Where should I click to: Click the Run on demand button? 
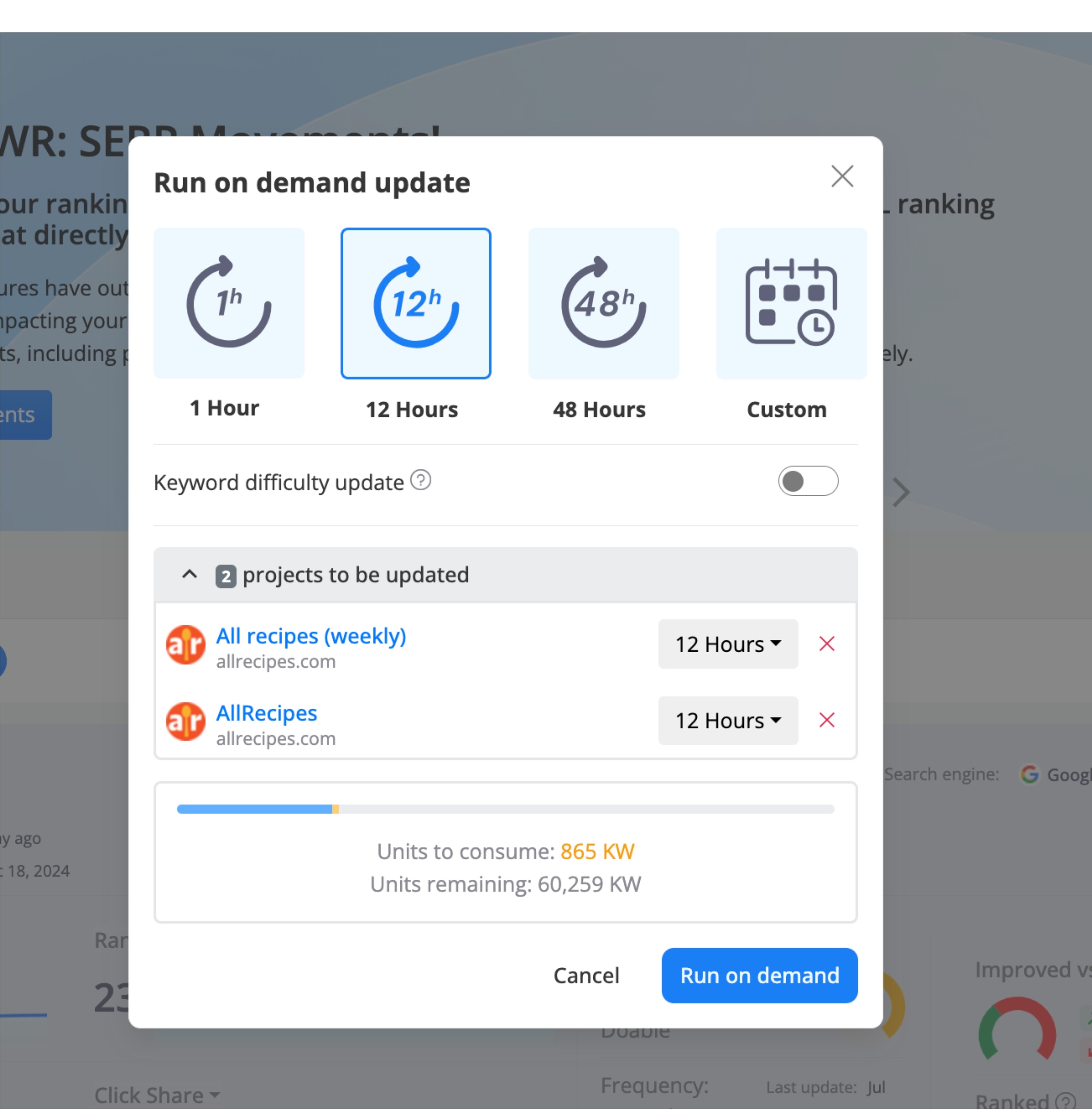[759, 975]
